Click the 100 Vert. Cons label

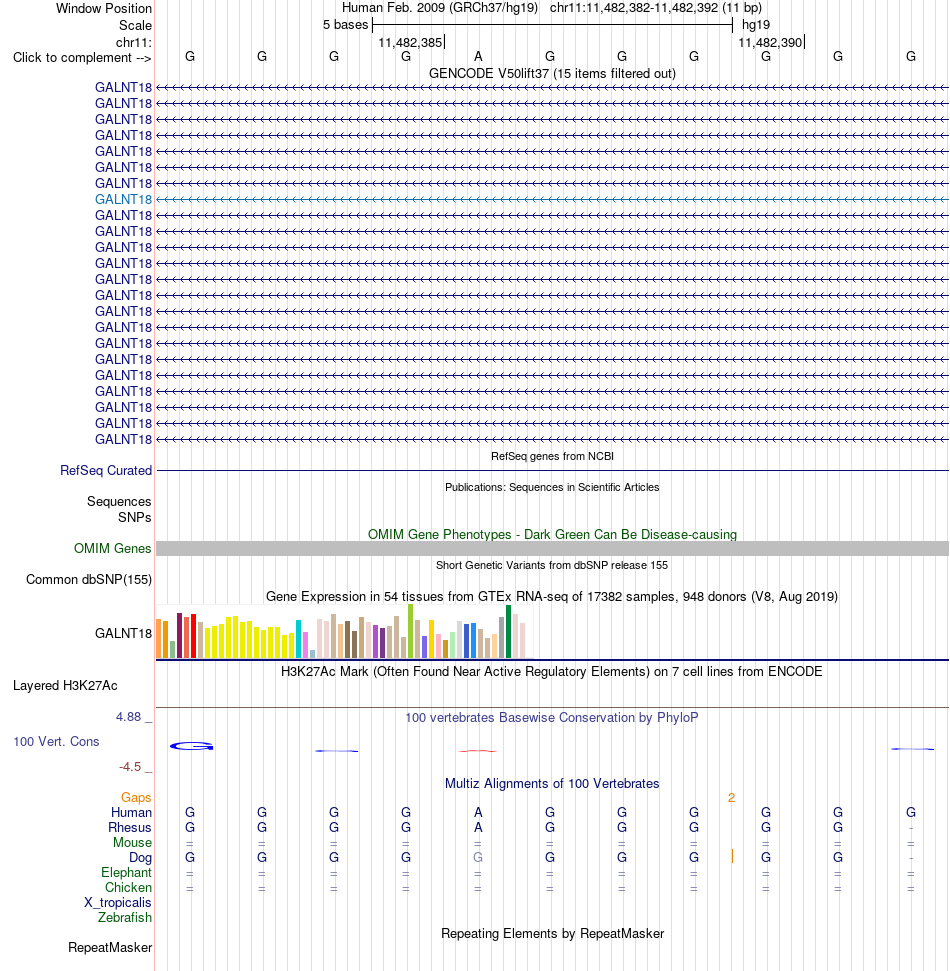pyautogui.click(x=56, y=741)
